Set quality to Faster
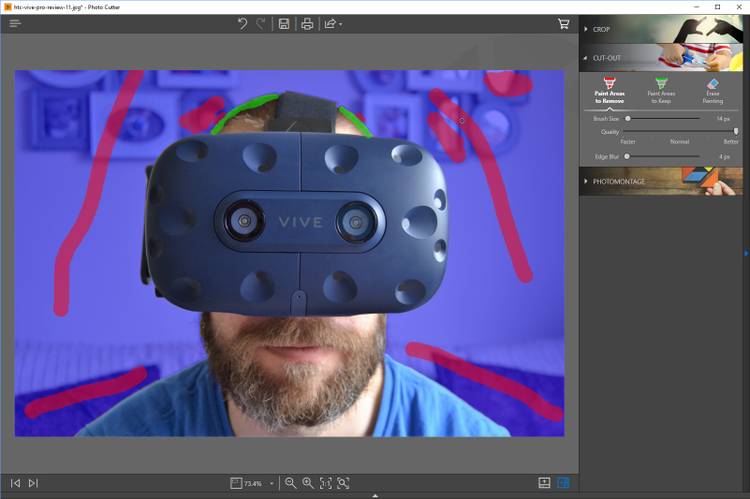Screen dimensions: 750x499 pyautogui.click(x=628, y=142)
